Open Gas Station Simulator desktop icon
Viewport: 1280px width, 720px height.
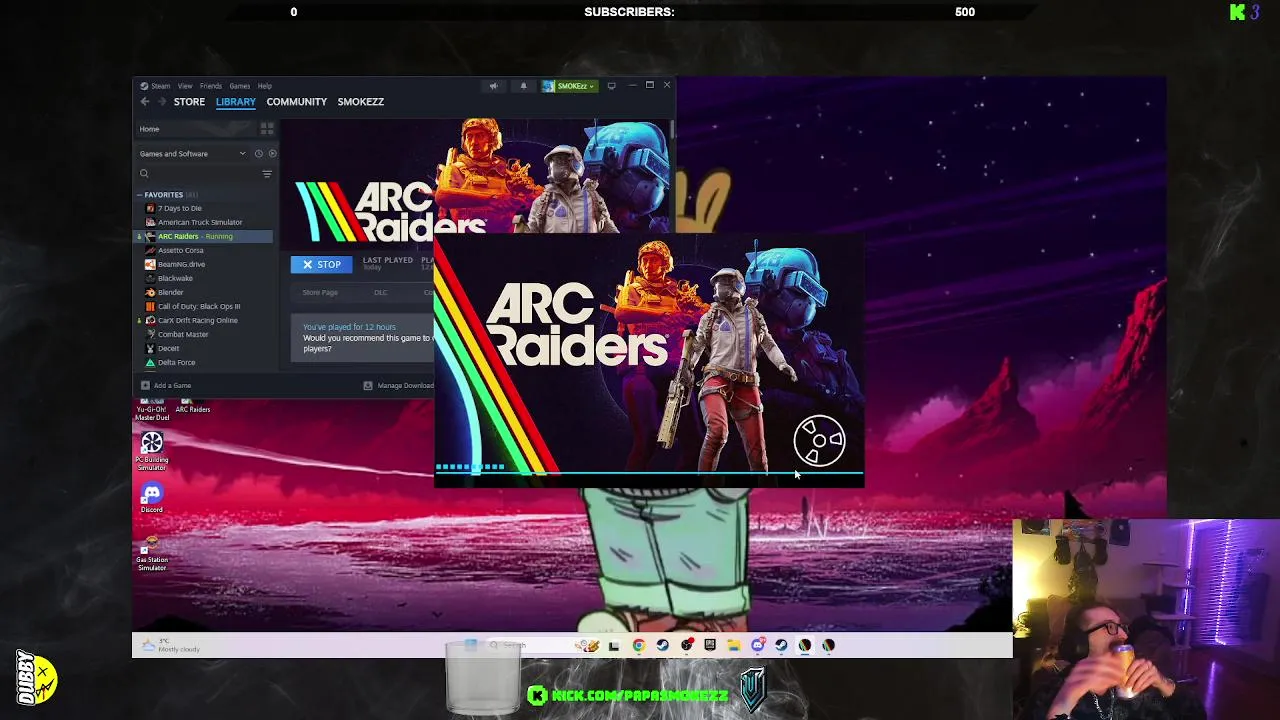(152, 553)
